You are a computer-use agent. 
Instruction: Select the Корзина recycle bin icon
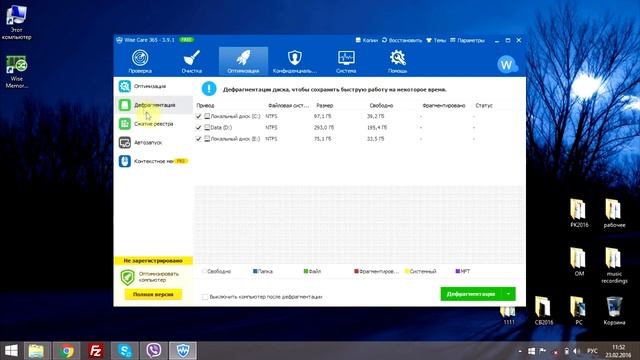614,311
